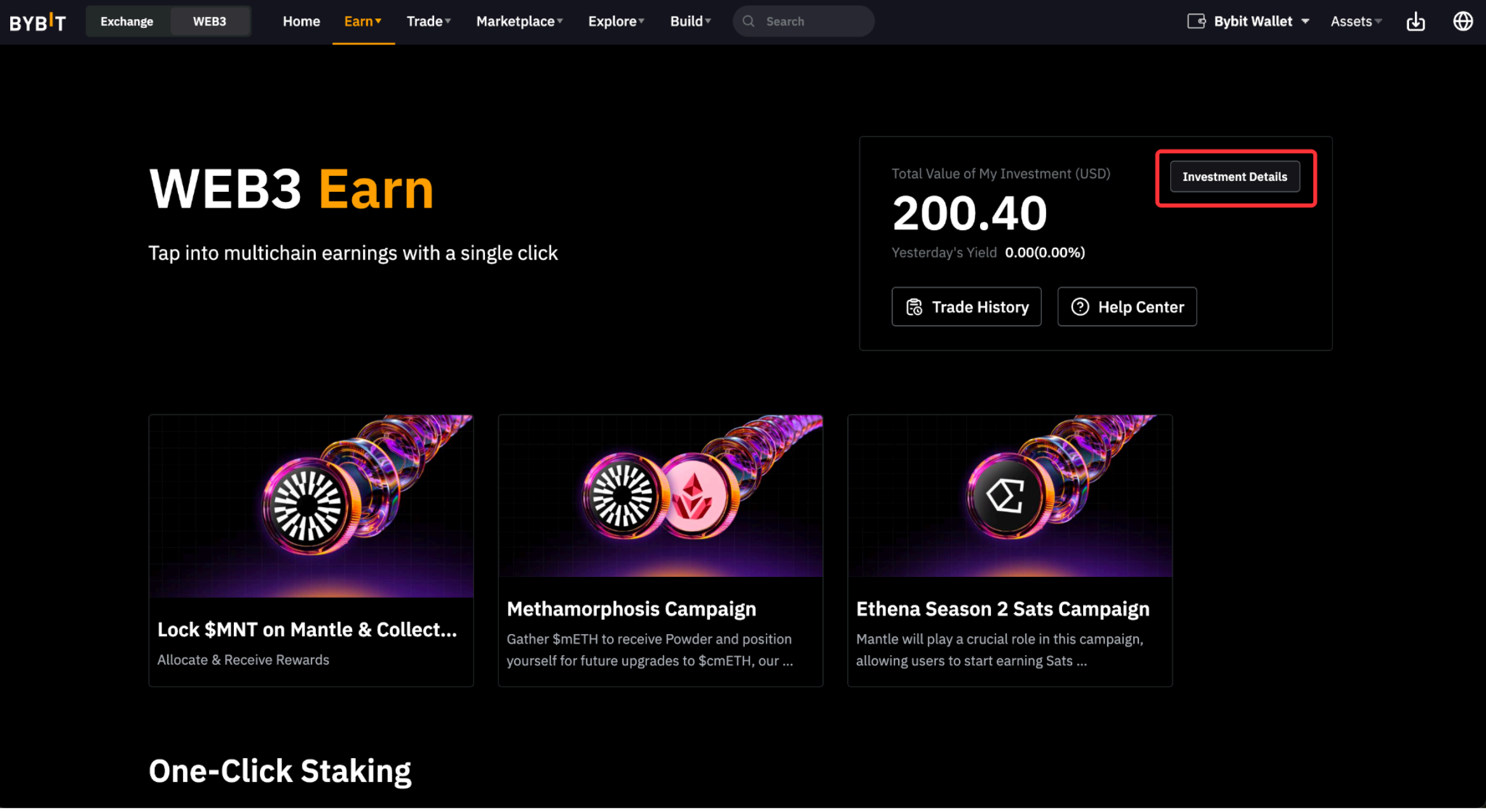Open the Assets dropdown
Screen dimensions: 1486x812
(x=1356, y=22)
